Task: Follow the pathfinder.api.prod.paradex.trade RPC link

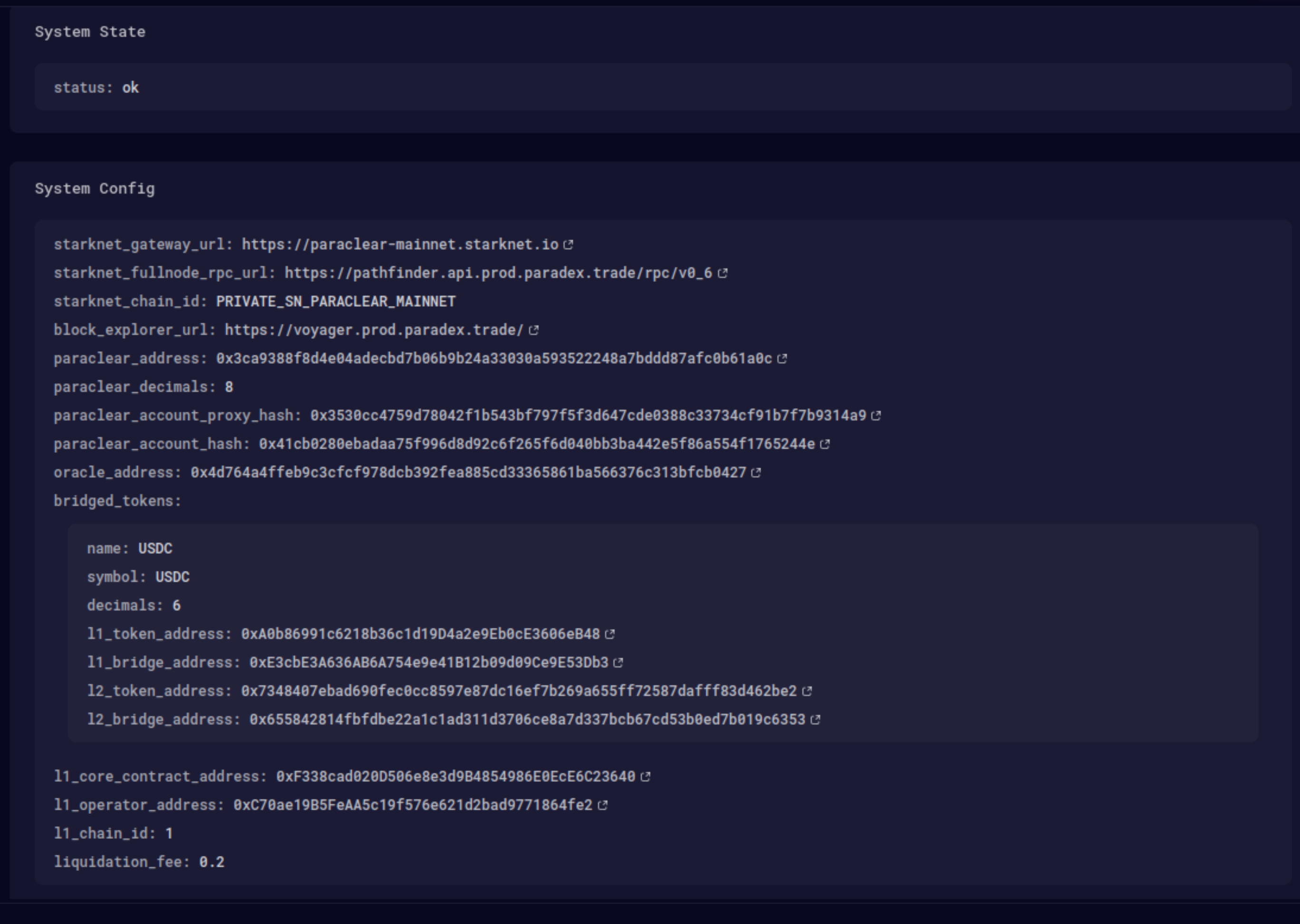Action: coord(498,273)
